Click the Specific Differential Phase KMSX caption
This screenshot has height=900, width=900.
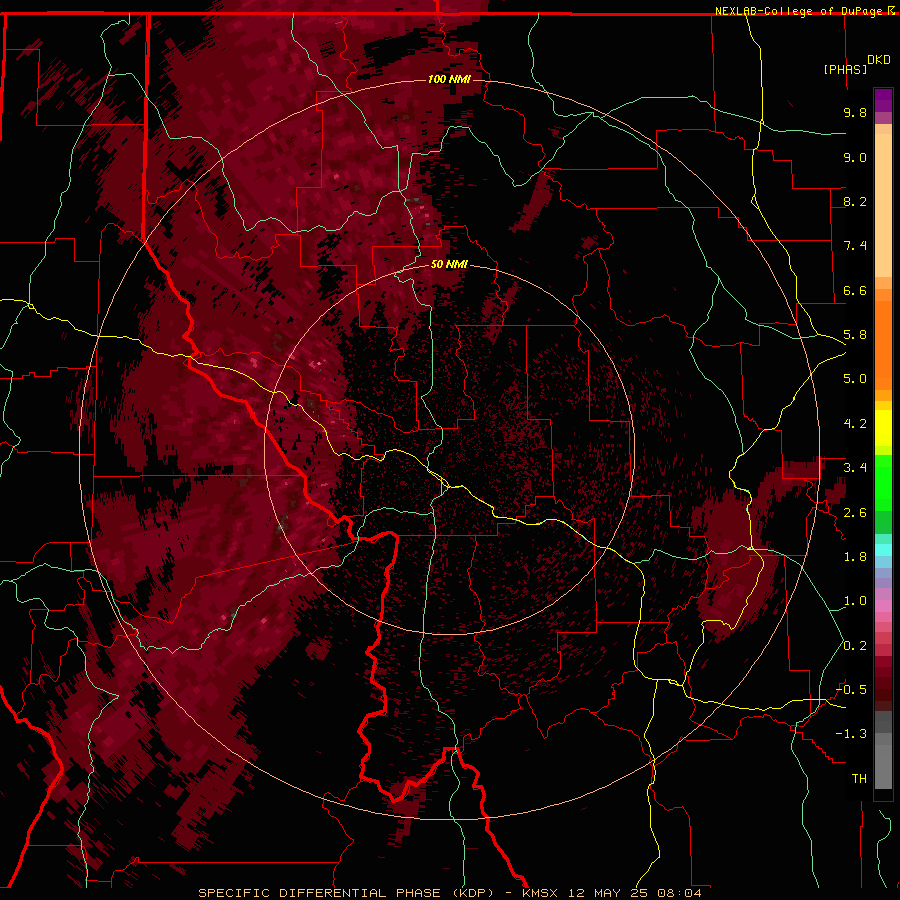tap(449, 893)
